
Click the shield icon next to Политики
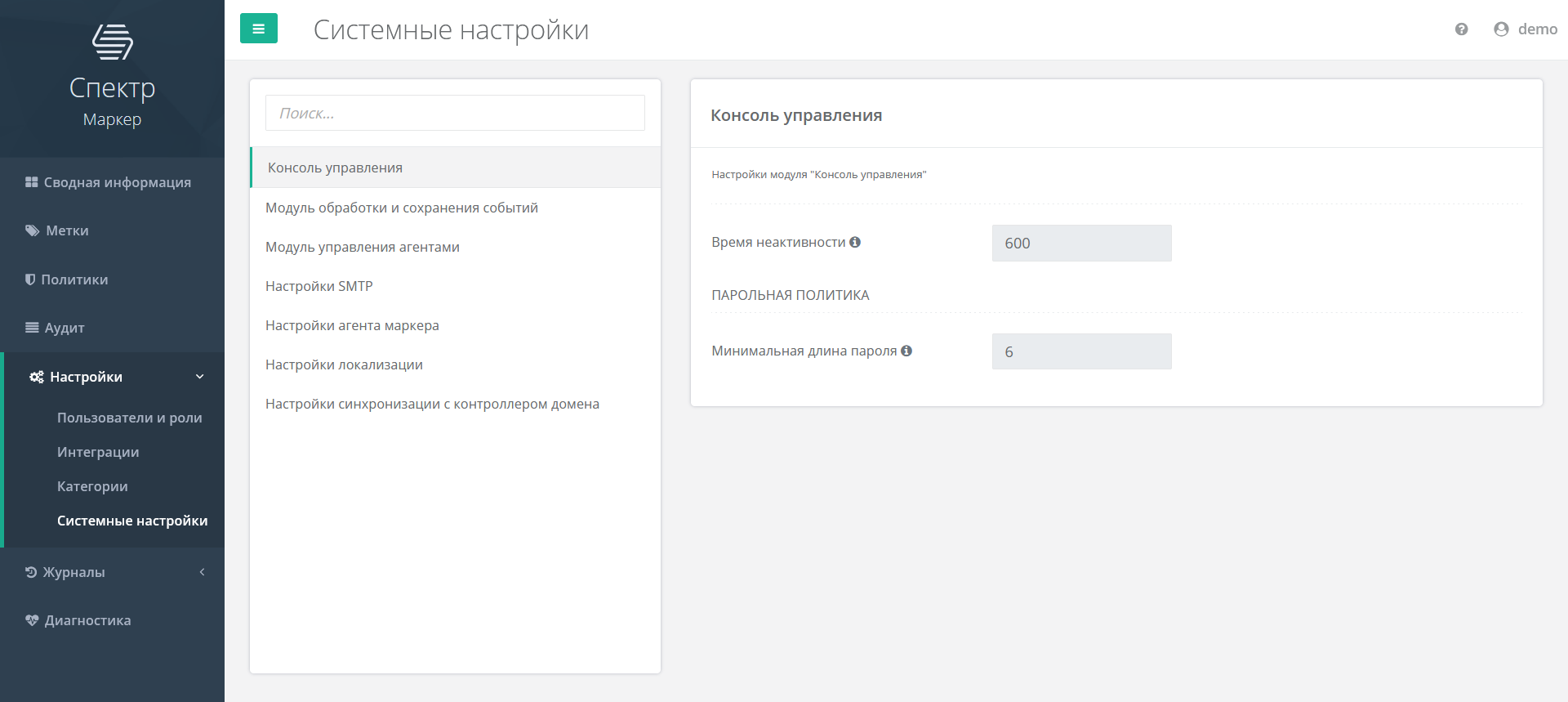(x=30, y=279)
